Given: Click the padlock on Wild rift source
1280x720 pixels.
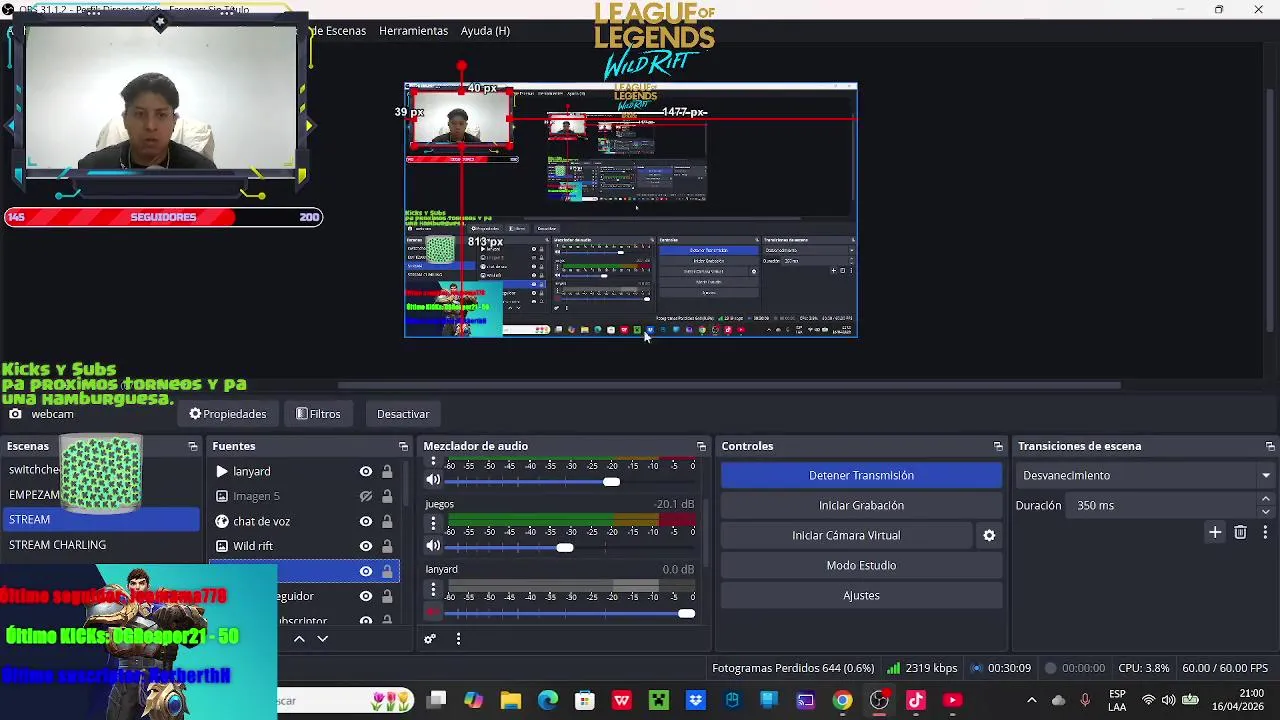Looking at the screenshot, I should (387, 546).
